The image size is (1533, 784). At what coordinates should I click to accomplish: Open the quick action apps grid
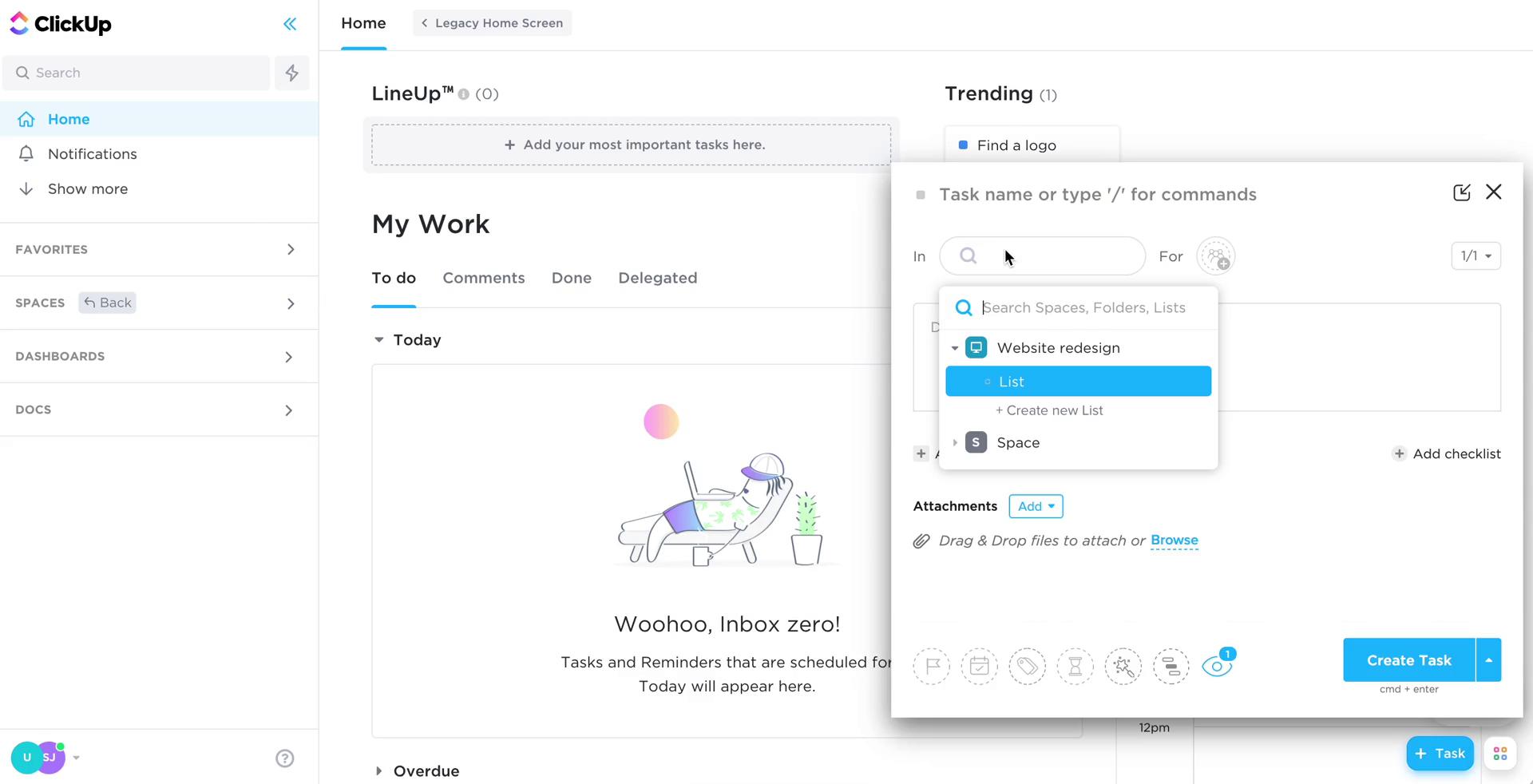(1500, 754)
